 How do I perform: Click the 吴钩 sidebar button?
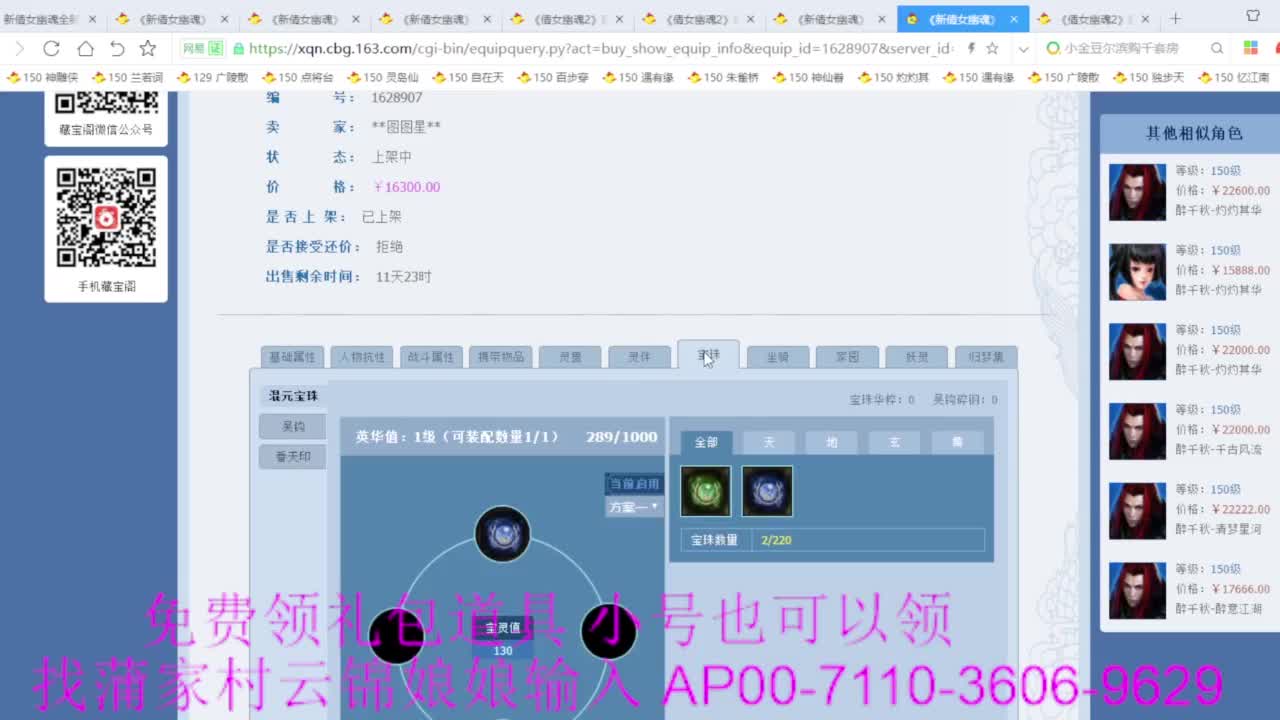click(x=292, y=426)
